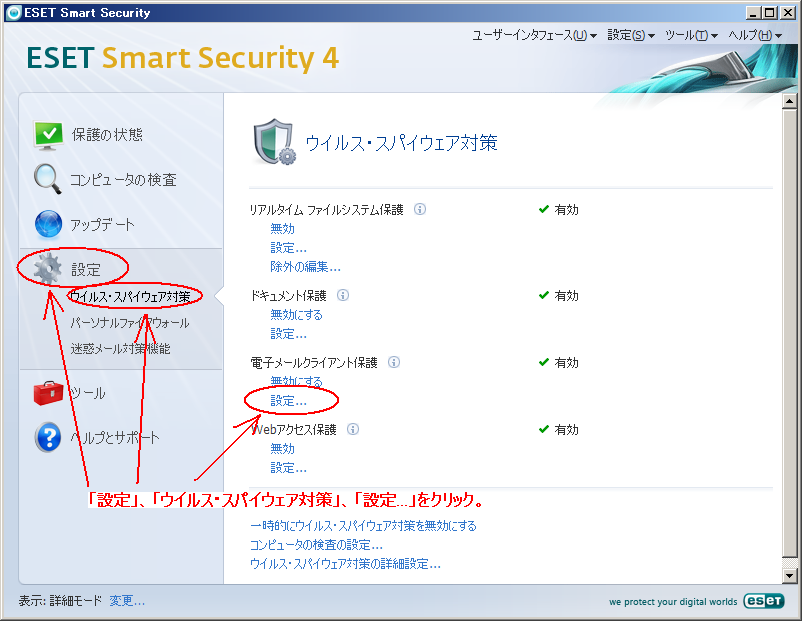Click the scrollbar down arrow on right
The width and height of the screenshot is (802, 621).
[789, 576]
